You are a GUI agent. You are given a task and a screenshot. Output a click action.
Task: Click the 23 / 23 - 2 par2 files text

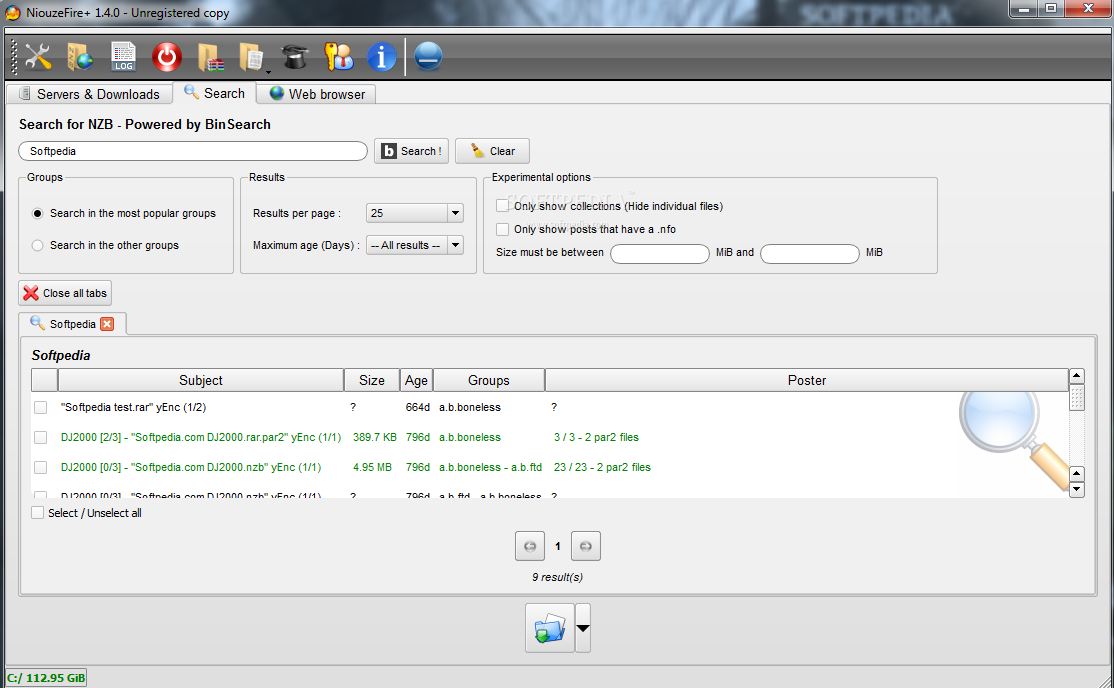tap(602, 467)
